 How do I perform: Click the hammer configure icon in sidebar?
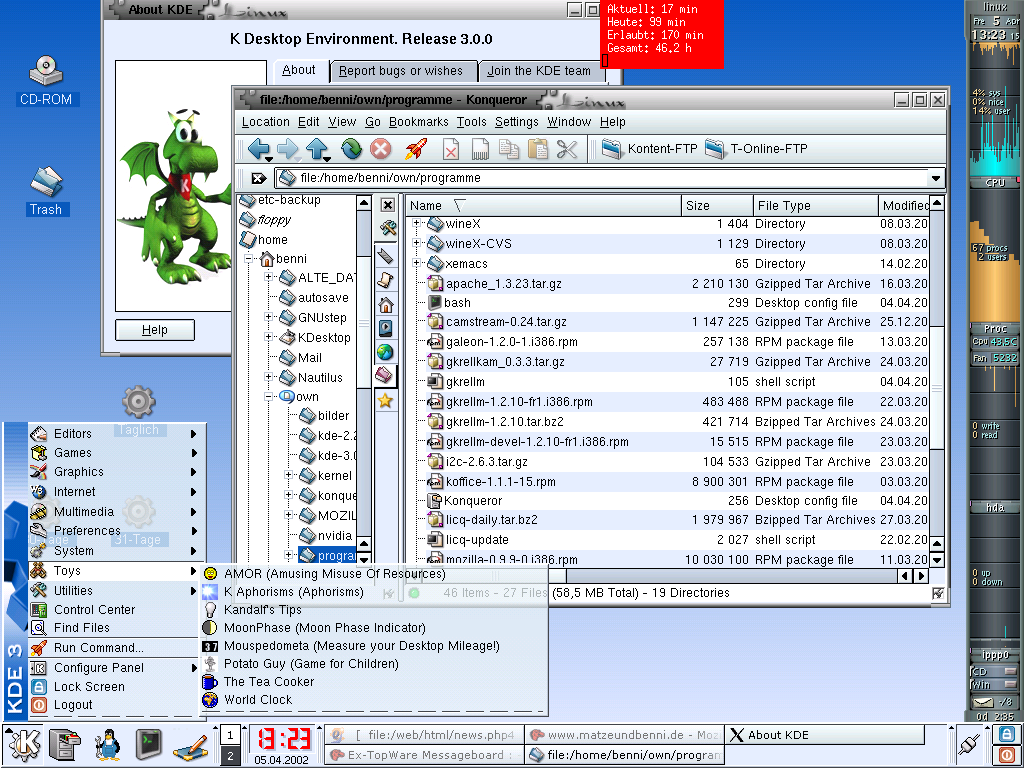[387, 228]
